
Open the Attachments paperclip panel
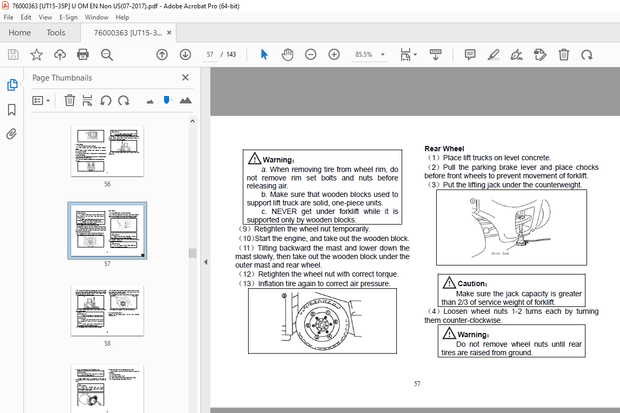tap(11, 134)
